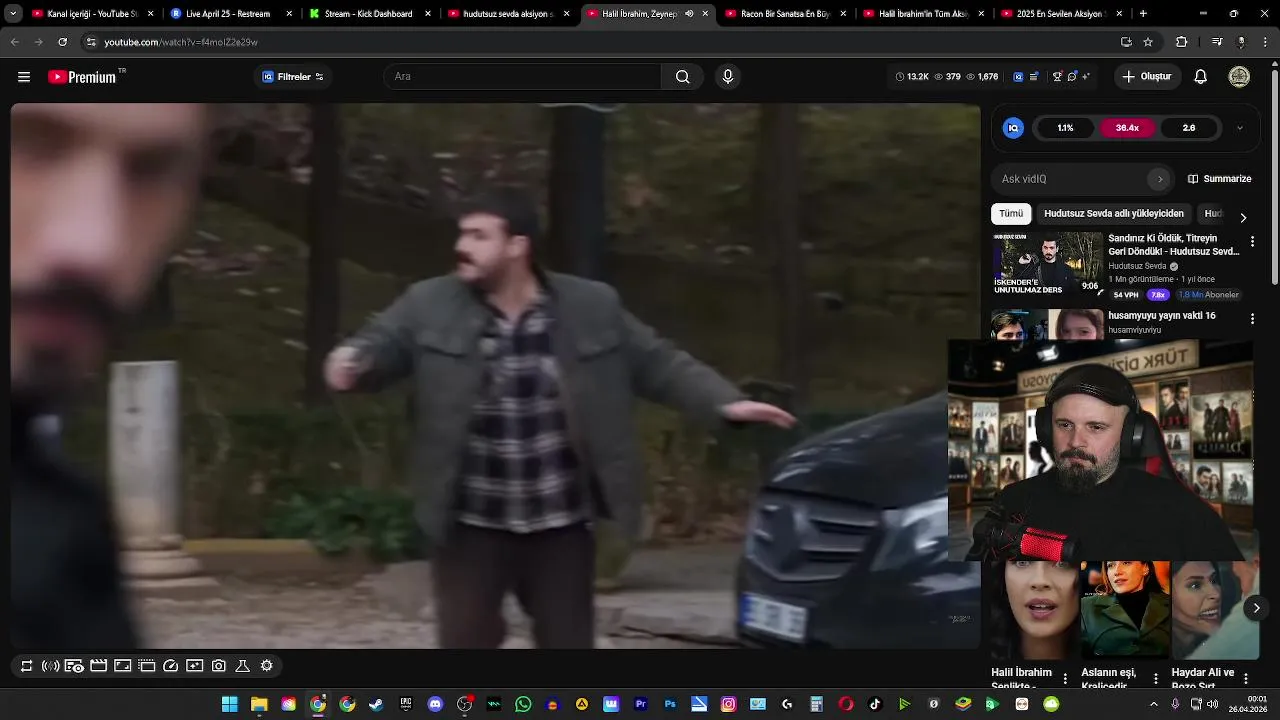Open experiments flask icon in toolbar
Screen dimensions: 1280x720
pyautogui.click(x=242, y=666)
